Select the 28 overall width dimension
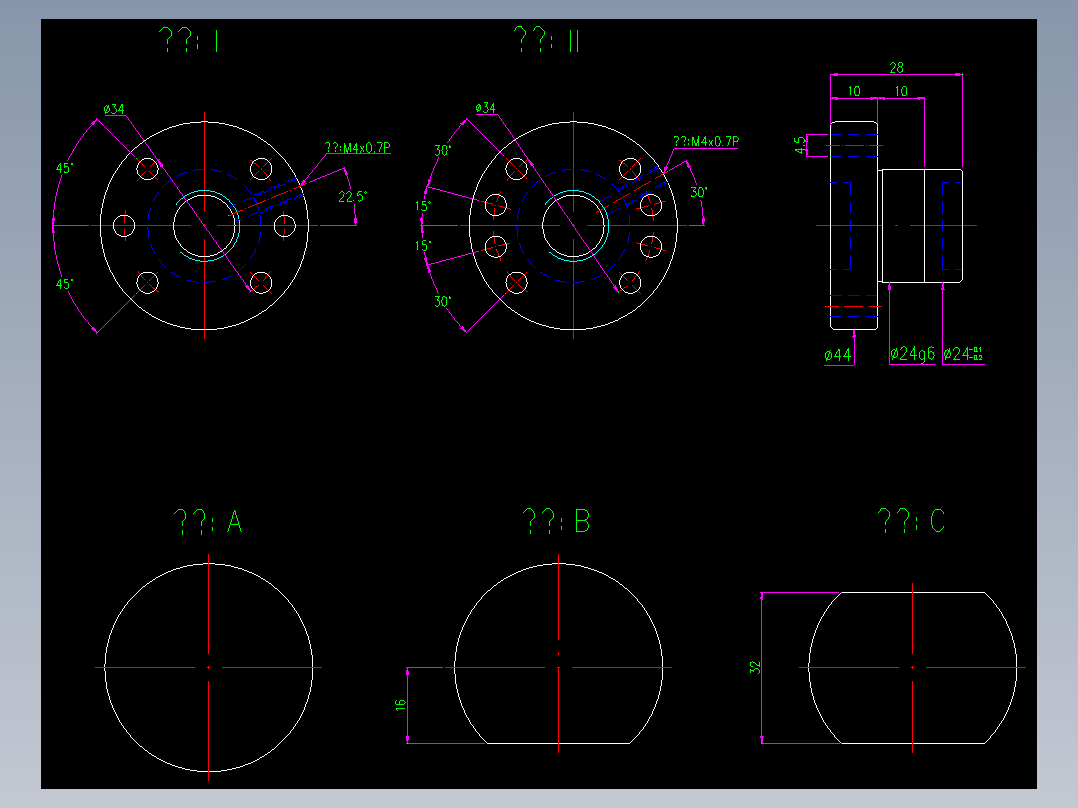1078x808 pixels. (895, 67)
